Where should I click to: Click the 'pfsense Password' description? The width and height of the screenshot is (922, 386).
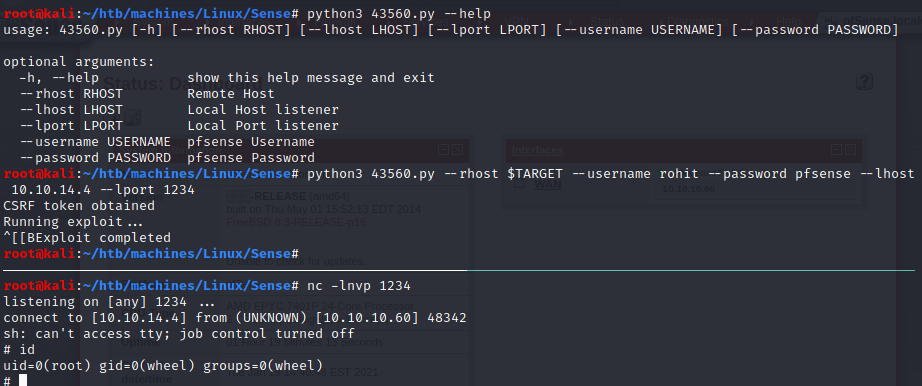(251, 158)
